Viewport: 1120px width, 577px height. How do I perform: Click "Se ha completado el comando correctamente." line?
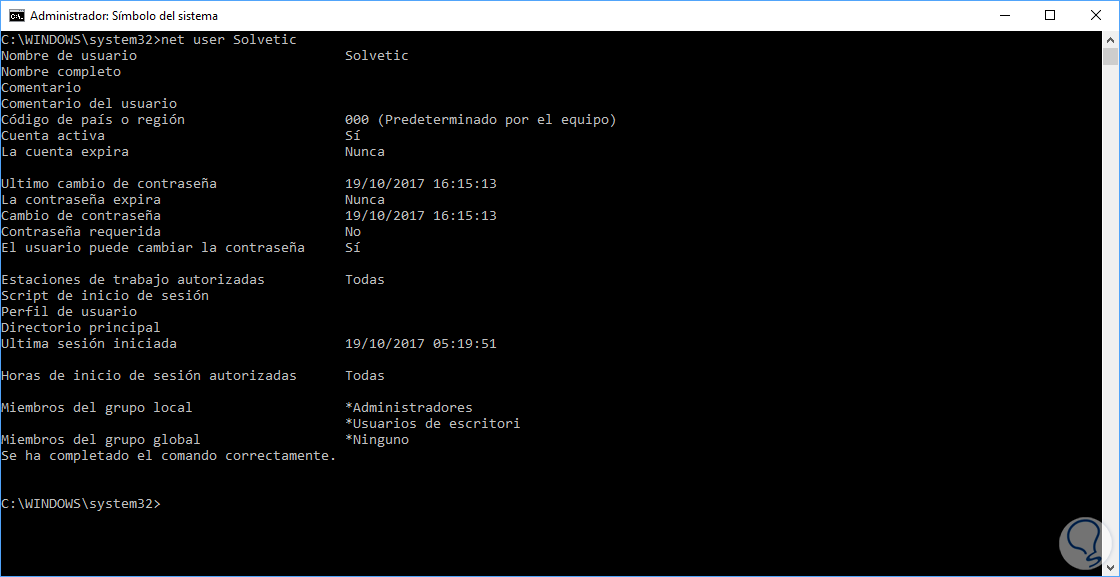pos(169,456)
